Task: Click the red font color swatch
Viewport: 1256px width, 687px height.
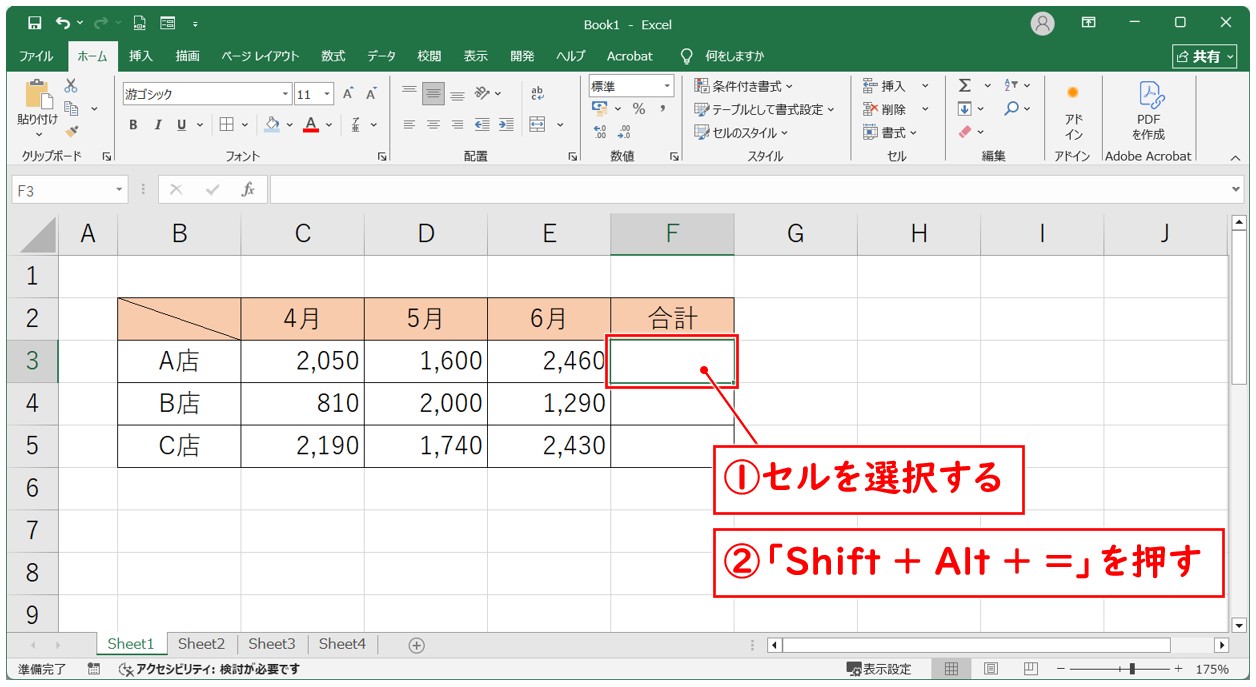Action: pyautogui.click(x=311, y=125)
